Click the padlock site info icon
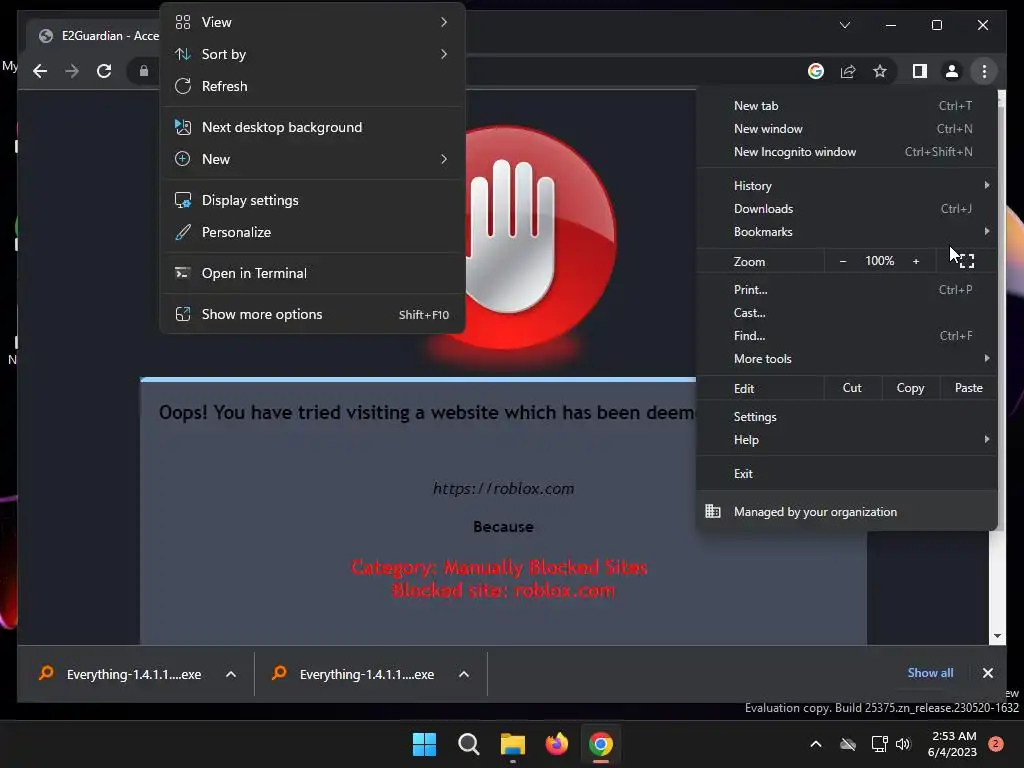1024x768 pixels. point(144,71)
